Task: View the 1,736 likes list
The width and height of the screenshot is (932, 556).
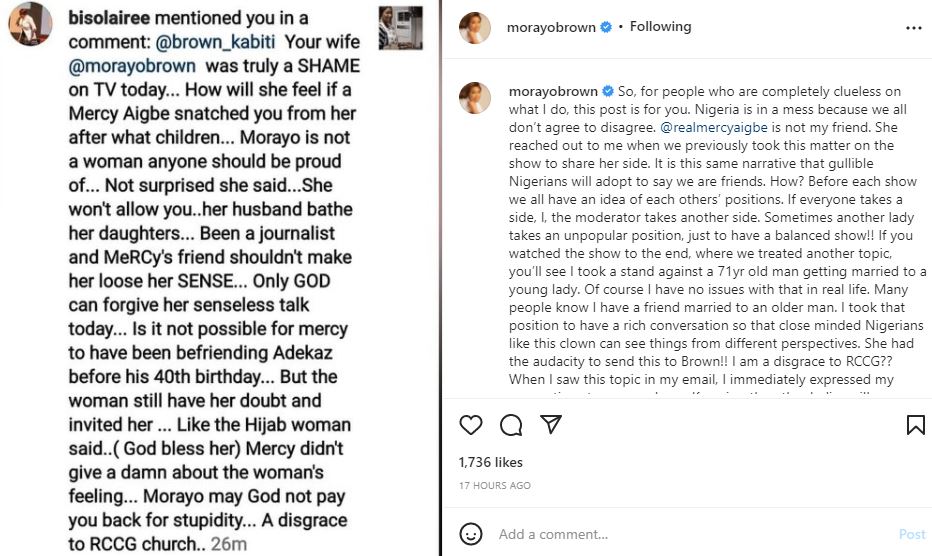Action: coord(490,463)
